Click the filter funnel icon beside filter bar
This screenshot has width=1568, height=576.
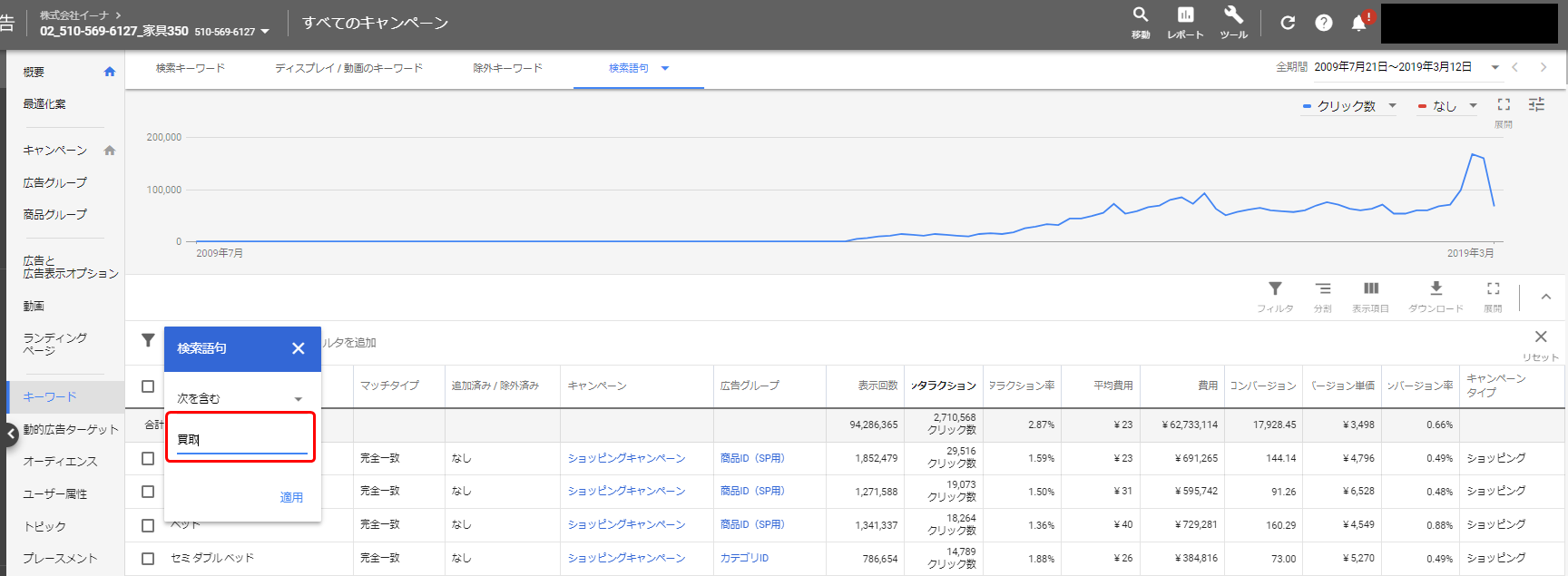point(148,340)
